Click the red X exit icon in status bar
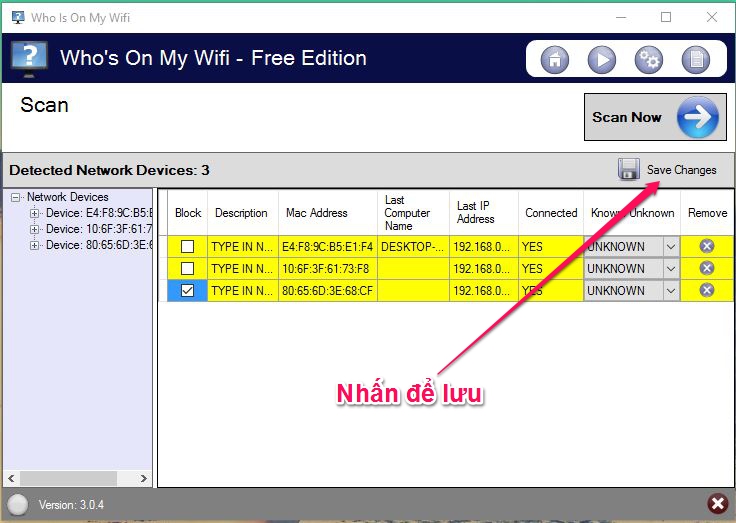Screen dimensions: 736x523 [718, 504]
